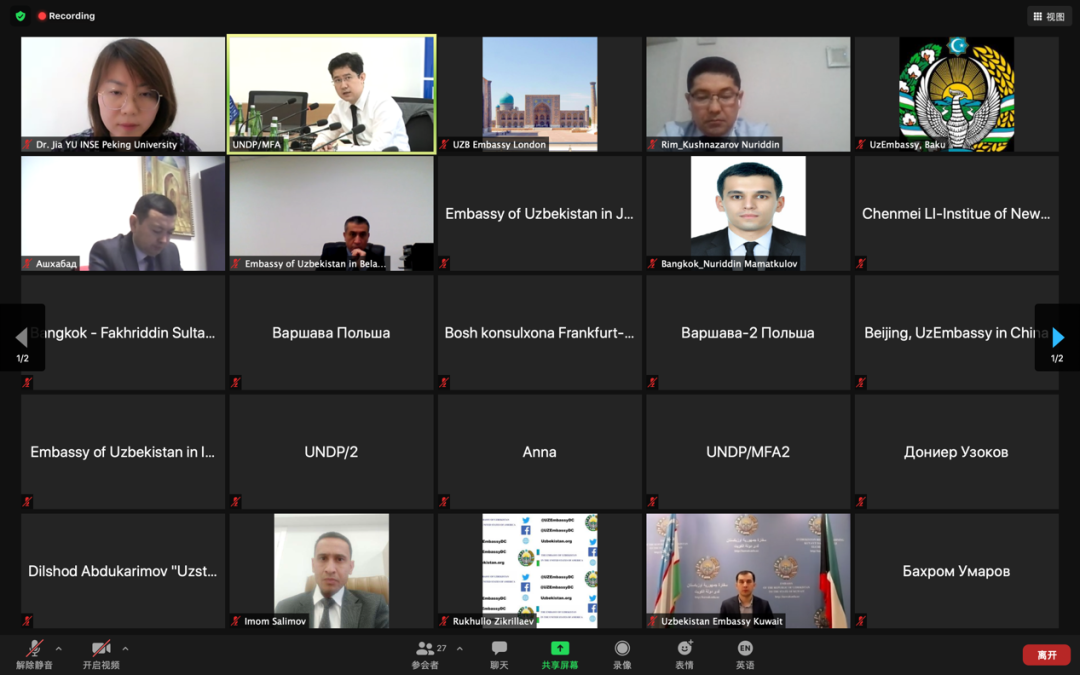Viewport: 1080px width, 675px height.
Task: Select the Ашхабад participant video
Action: coord(123,214)
